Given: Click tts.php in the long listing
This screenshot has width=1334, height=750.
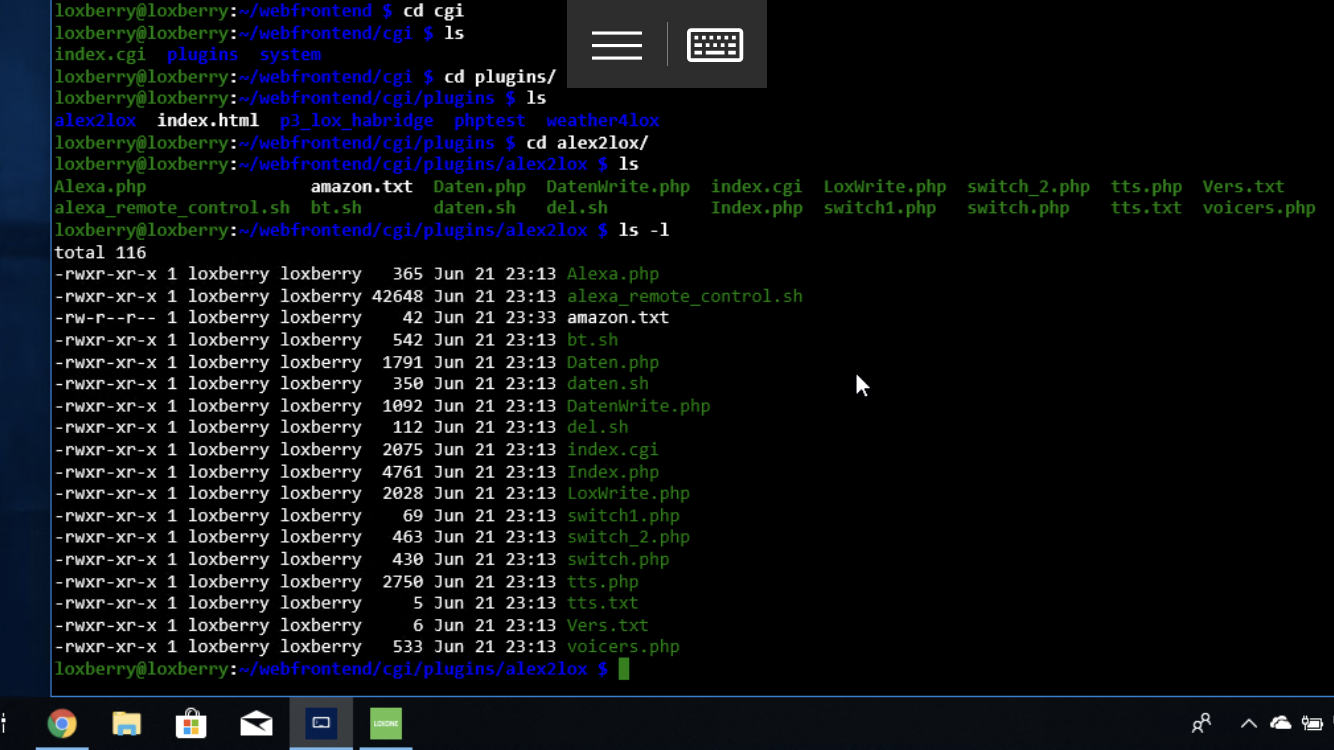Looking at the screenshot, I should point(603,581).
